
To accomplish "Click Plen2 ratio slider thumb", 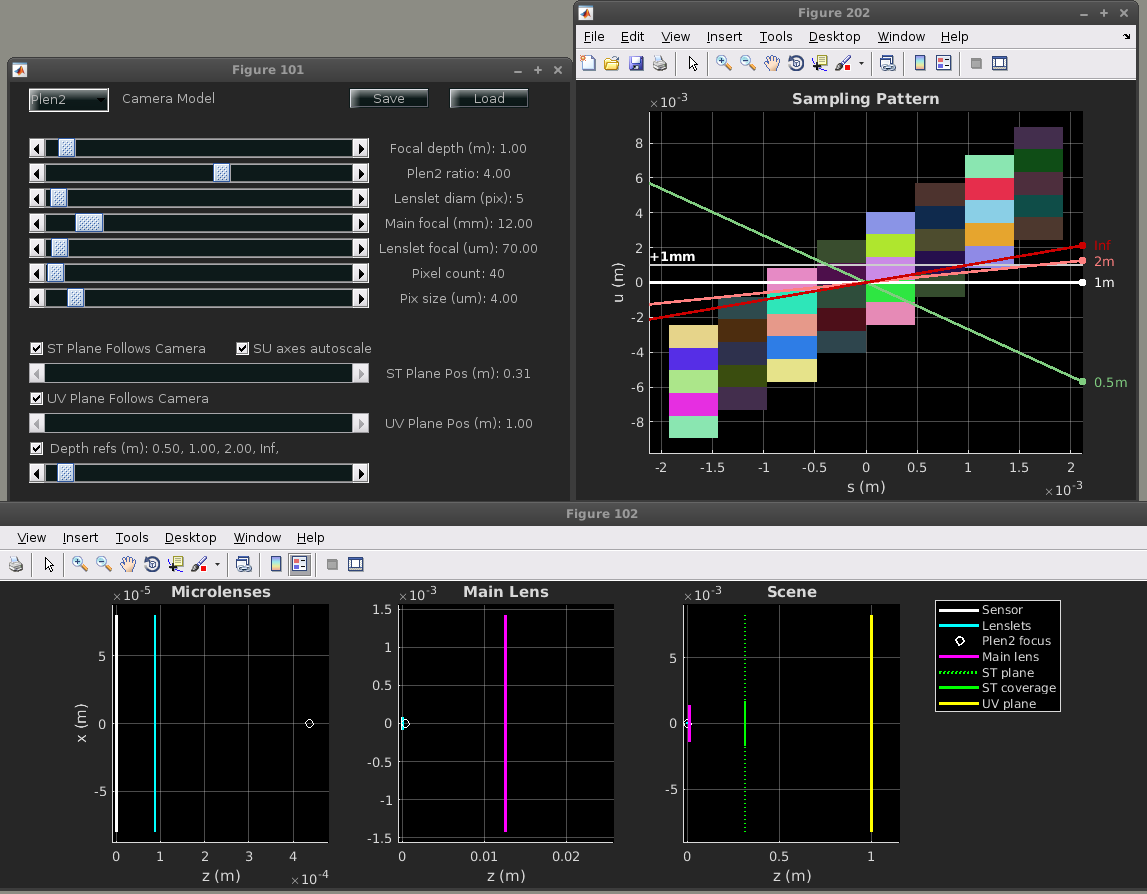I will point(222,173).
